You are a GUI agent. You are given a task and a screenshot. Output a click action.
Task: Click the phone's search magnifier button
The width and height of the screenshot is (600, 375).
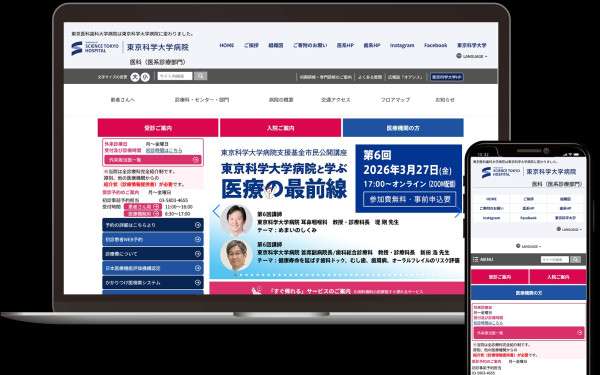pos(576,259)
